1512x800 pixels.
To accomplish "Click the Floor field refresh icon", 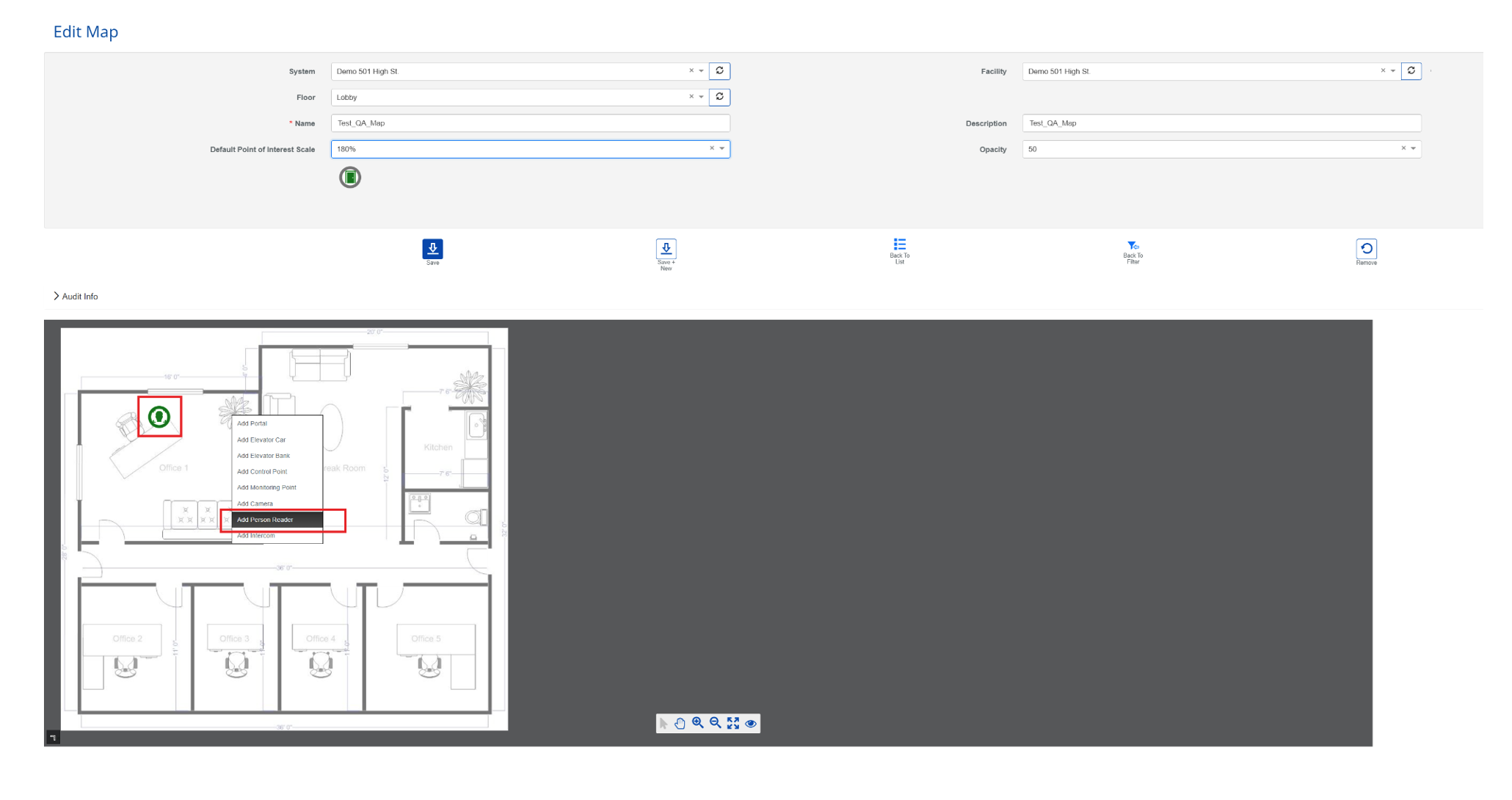I will point(720,97).
